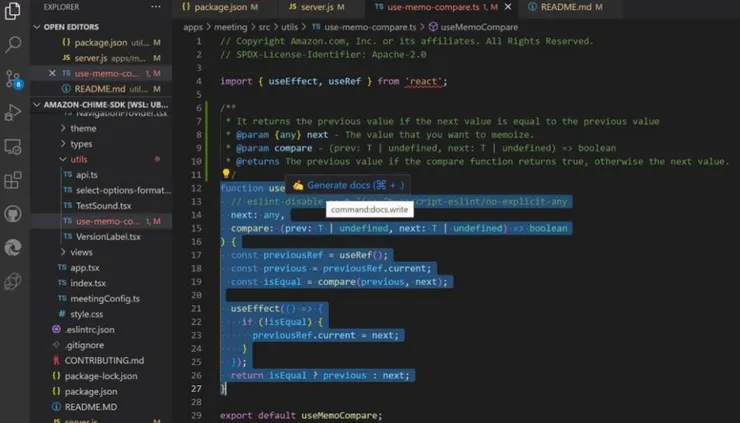This screenshot has height=423, width=740.
Task: Open package.json in Open Editors list
Action: pos(101,42)
